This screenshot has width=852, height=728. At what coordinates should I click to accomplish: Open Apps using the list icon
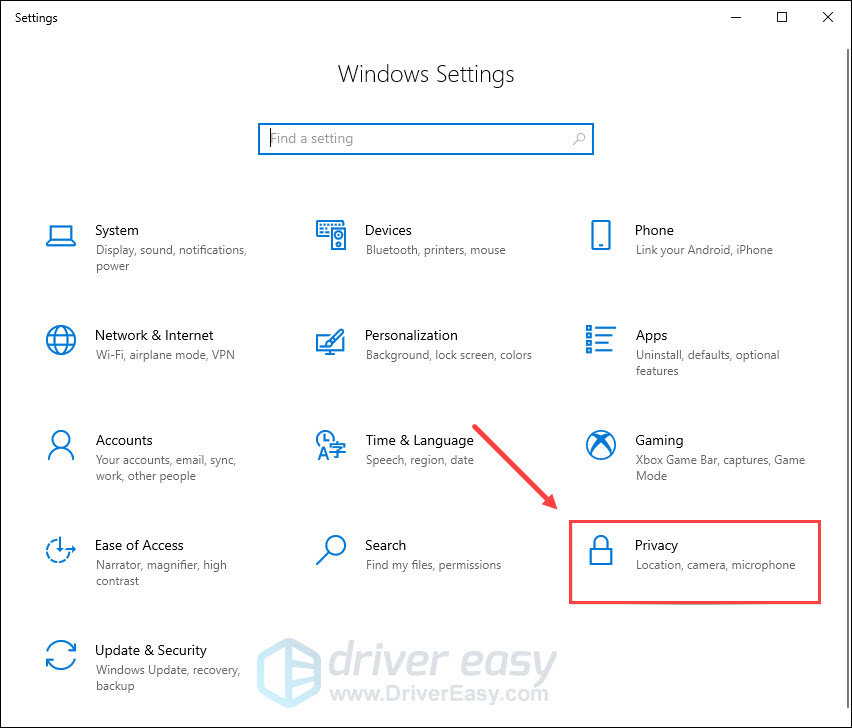pyautogui.click(x=600, y=340)
